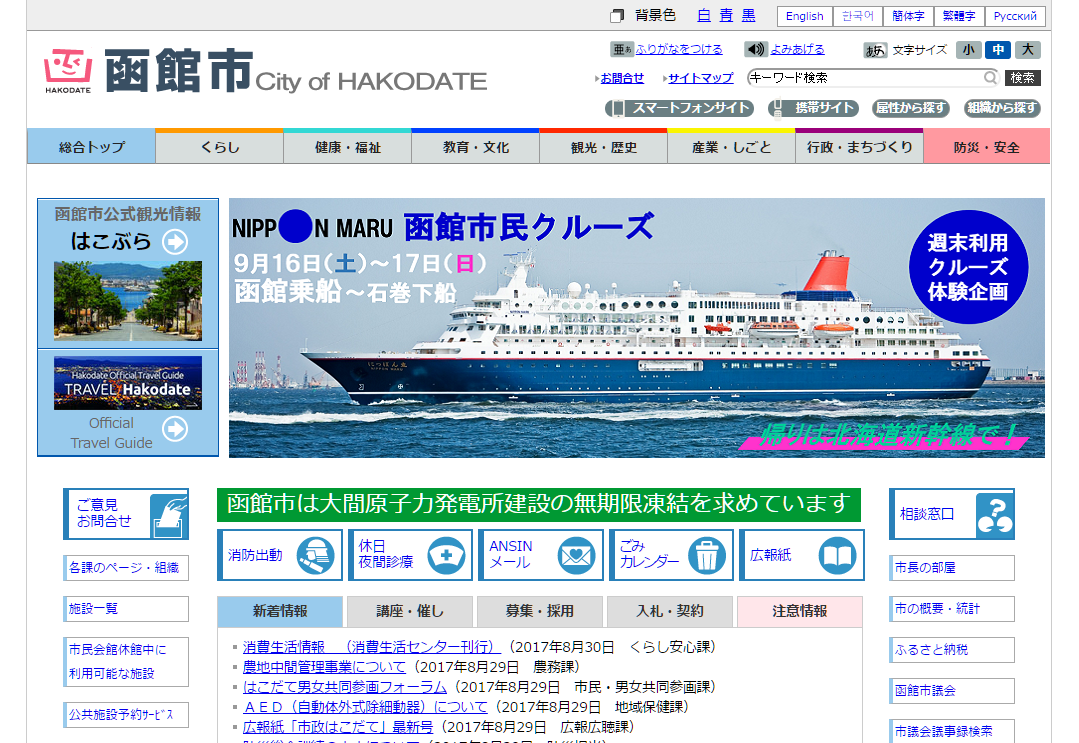Select the 注意情報 tab
Viewport: 1079px width, 743px height.
[x=800, y=611]
